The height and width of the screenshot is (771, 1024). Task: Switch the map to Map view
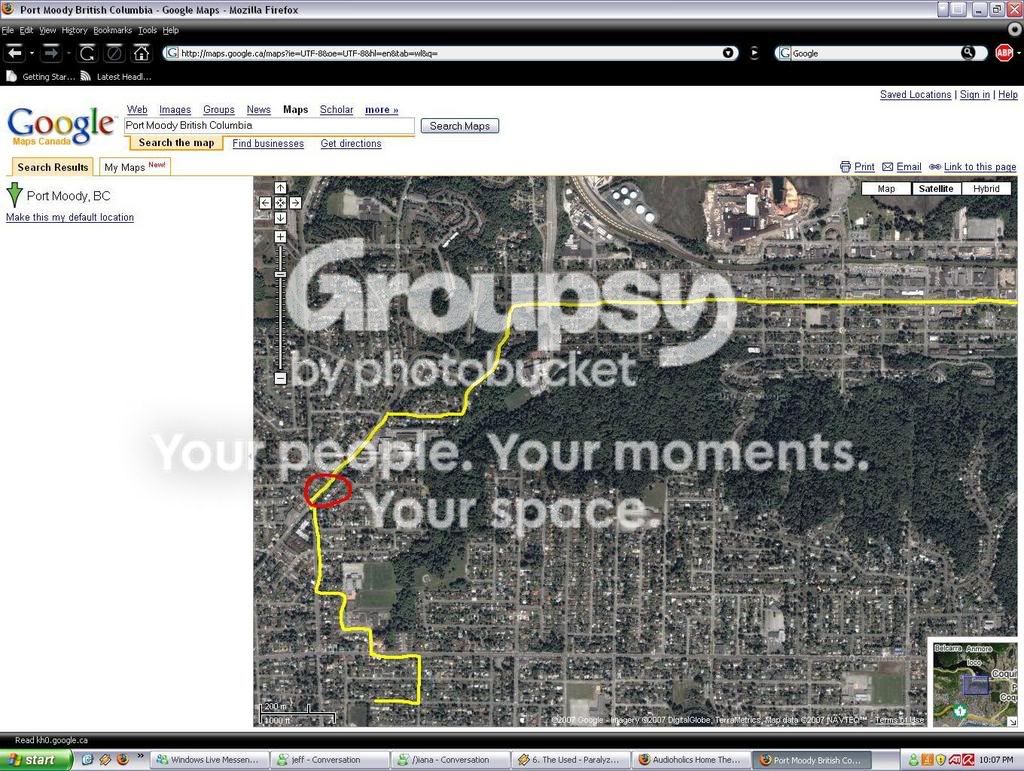pos(886,189)
